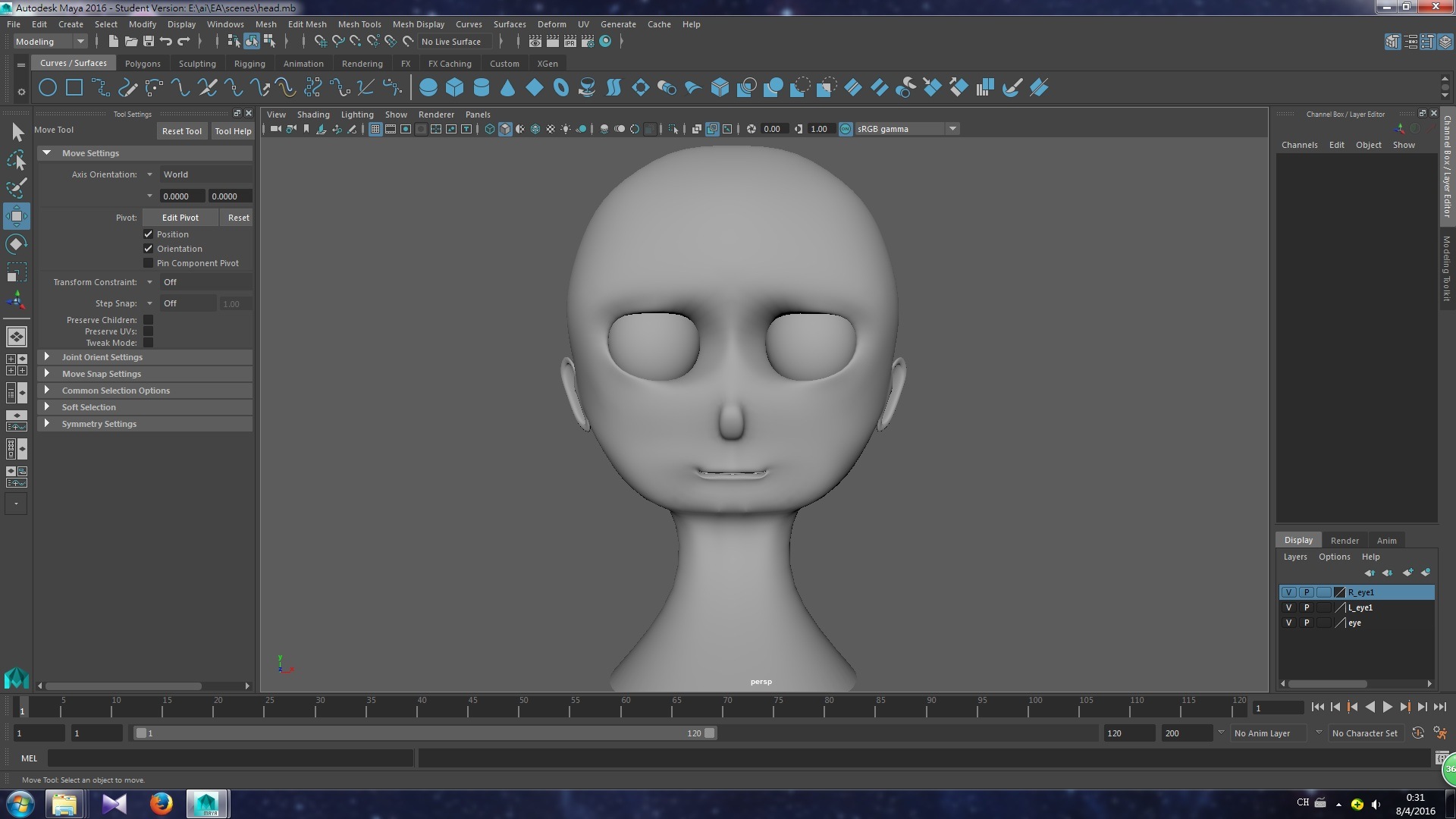1456x819 pixels.
Task: Enable Pin Component Pivot checkbox
Action: click(149, 263)
